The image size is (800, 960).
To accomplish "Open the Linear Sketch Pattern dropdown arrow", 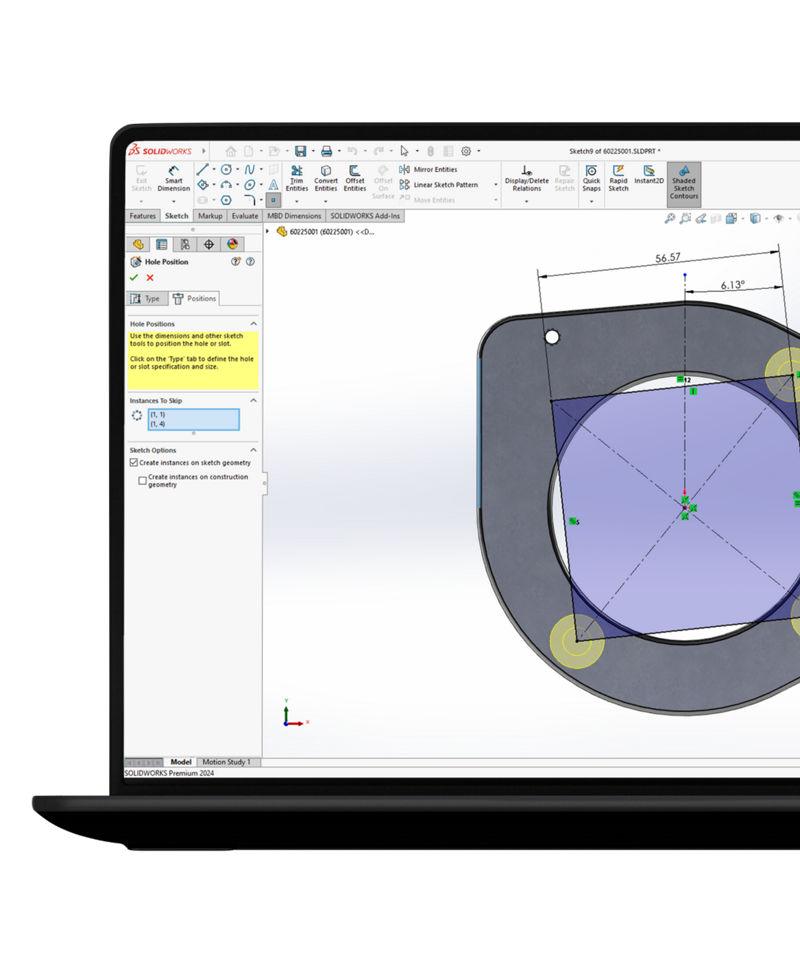I will coord(496,185).
